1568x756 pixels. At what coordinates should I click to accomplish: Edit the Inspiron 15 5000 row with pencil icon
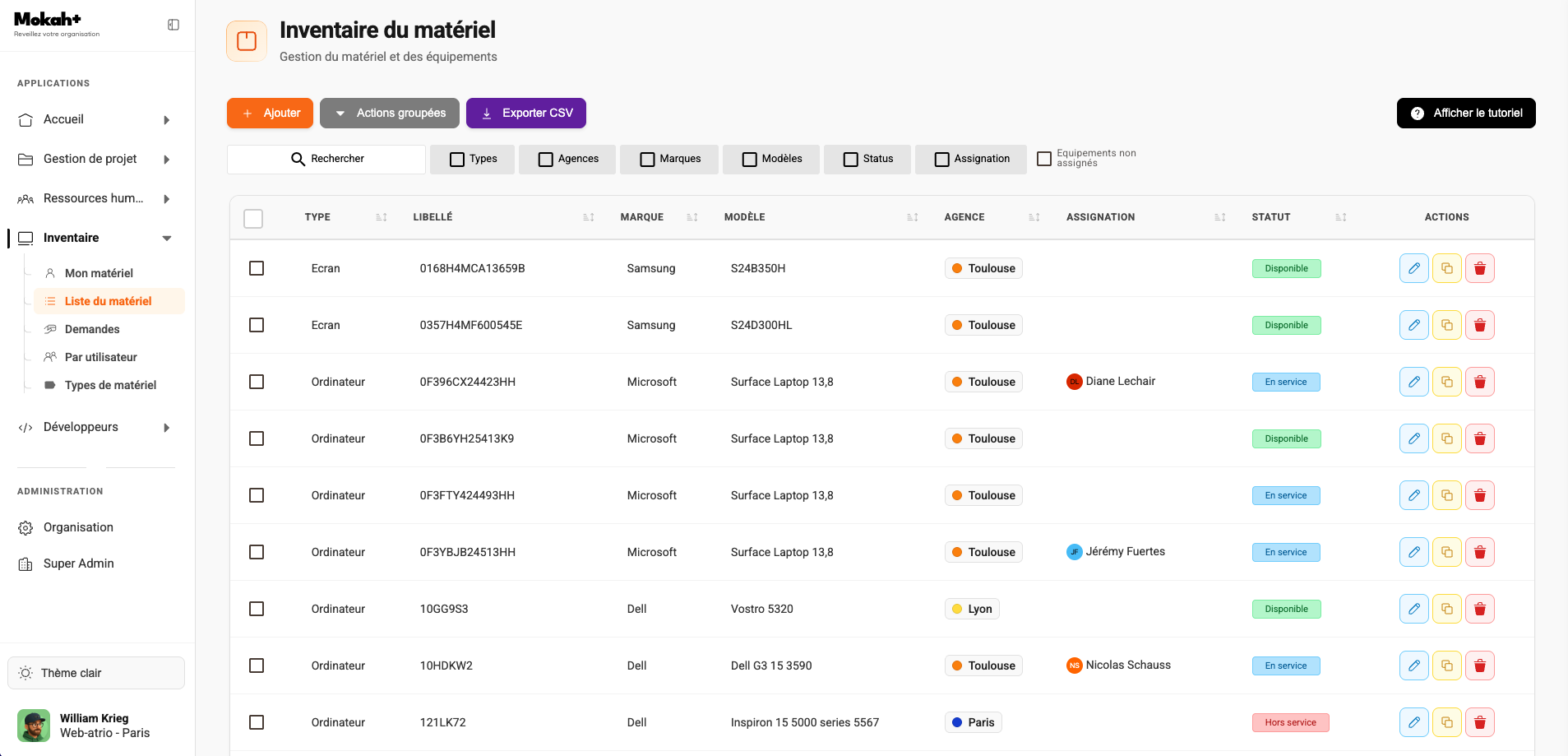[1413, 722]
